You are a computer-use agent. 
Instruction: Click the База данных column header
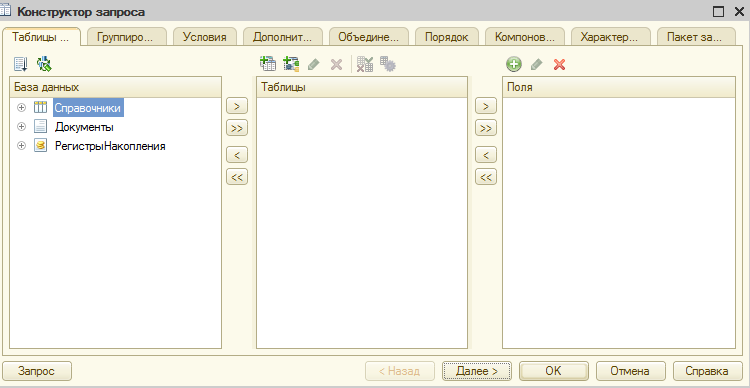pos(115,87)
